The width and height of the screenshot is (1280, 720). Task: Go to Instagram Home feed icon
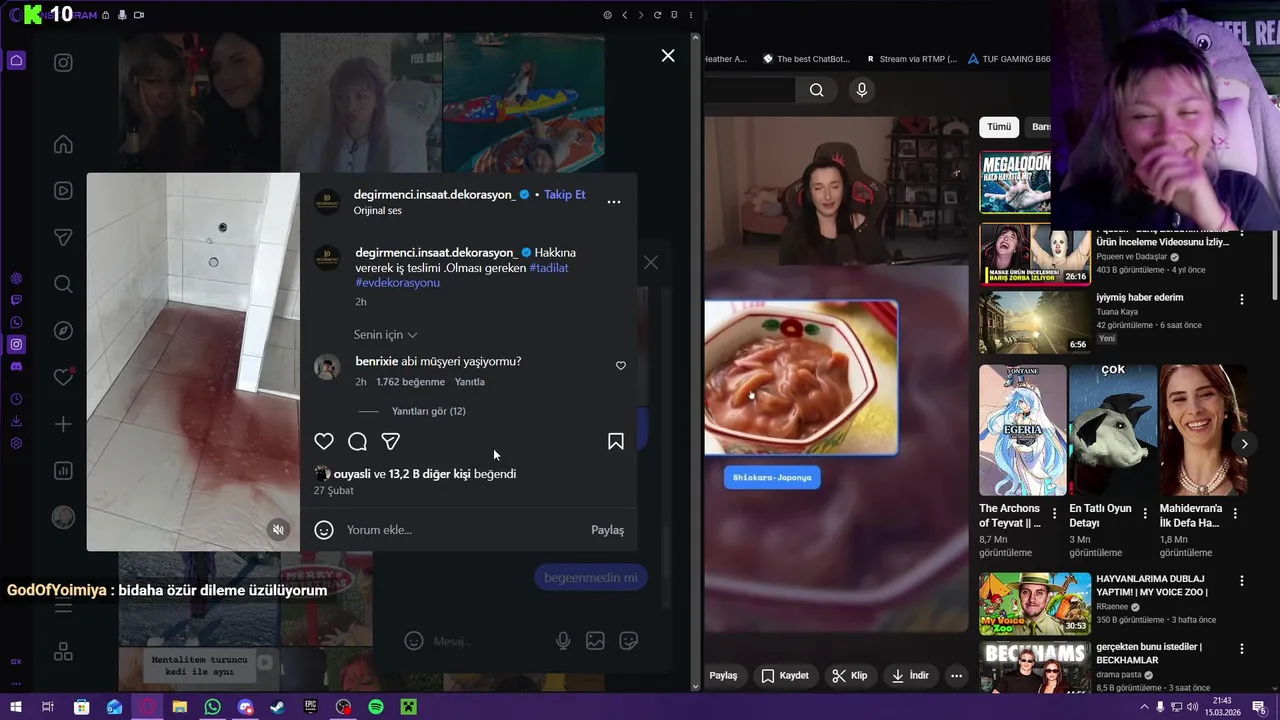[63, 144]
